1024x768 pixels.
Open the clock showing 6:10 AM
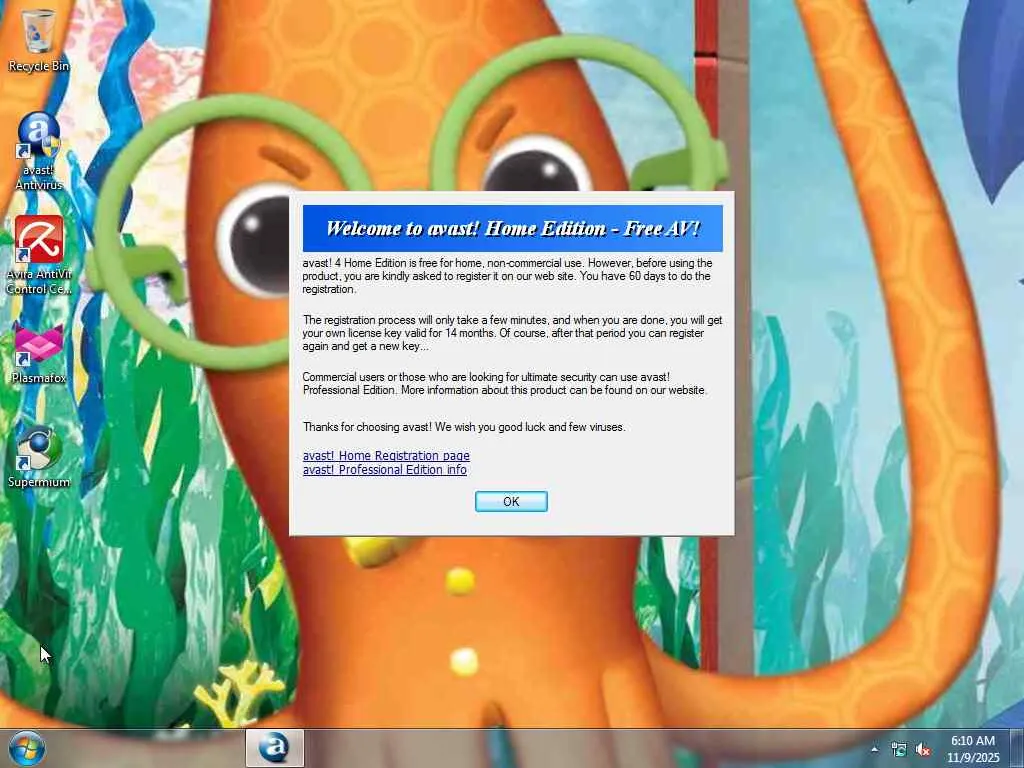click(x=973, y=749)
